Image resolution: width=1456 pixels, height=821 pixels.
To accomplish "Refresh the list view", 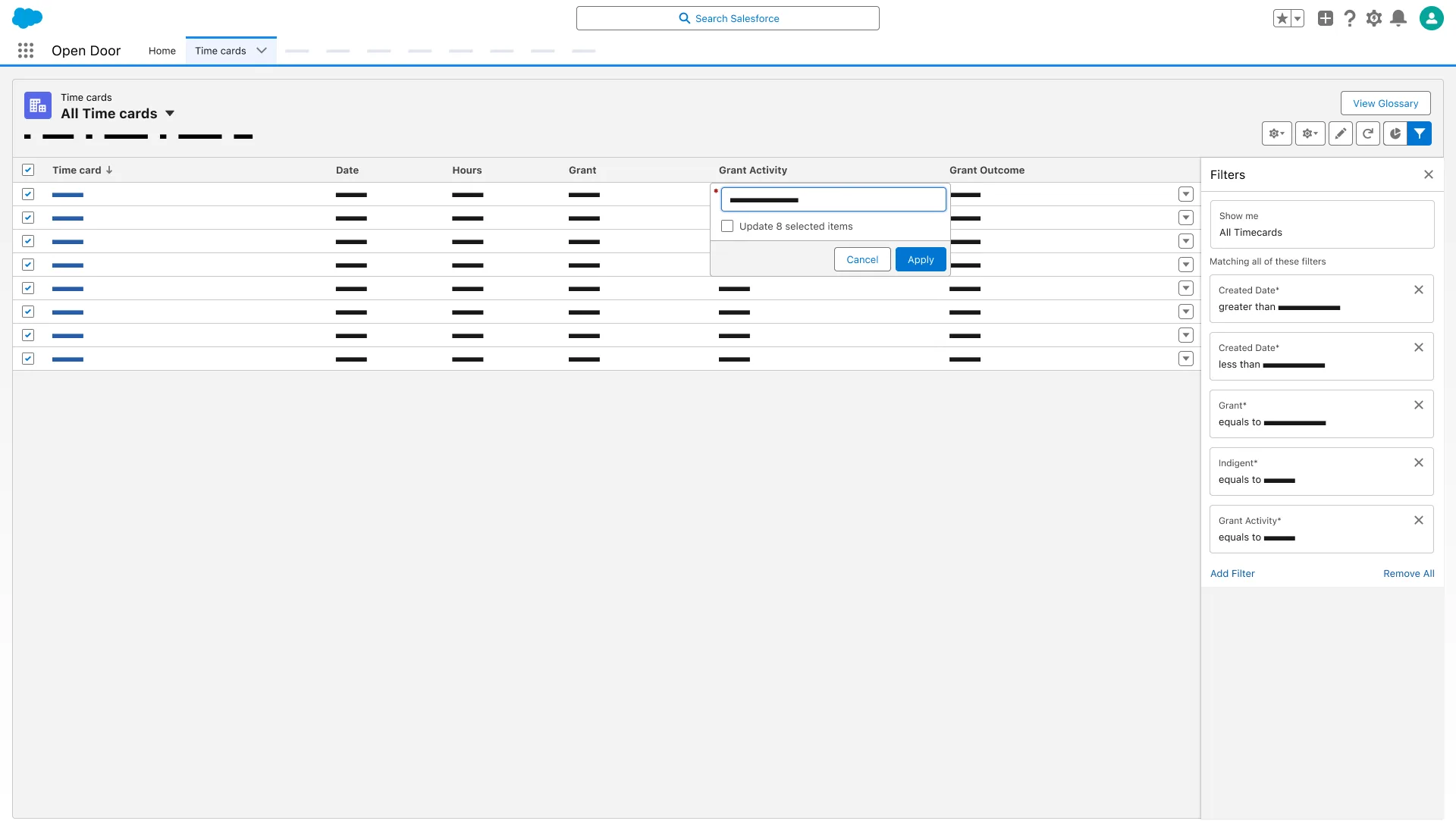I will coord(1368,133).
